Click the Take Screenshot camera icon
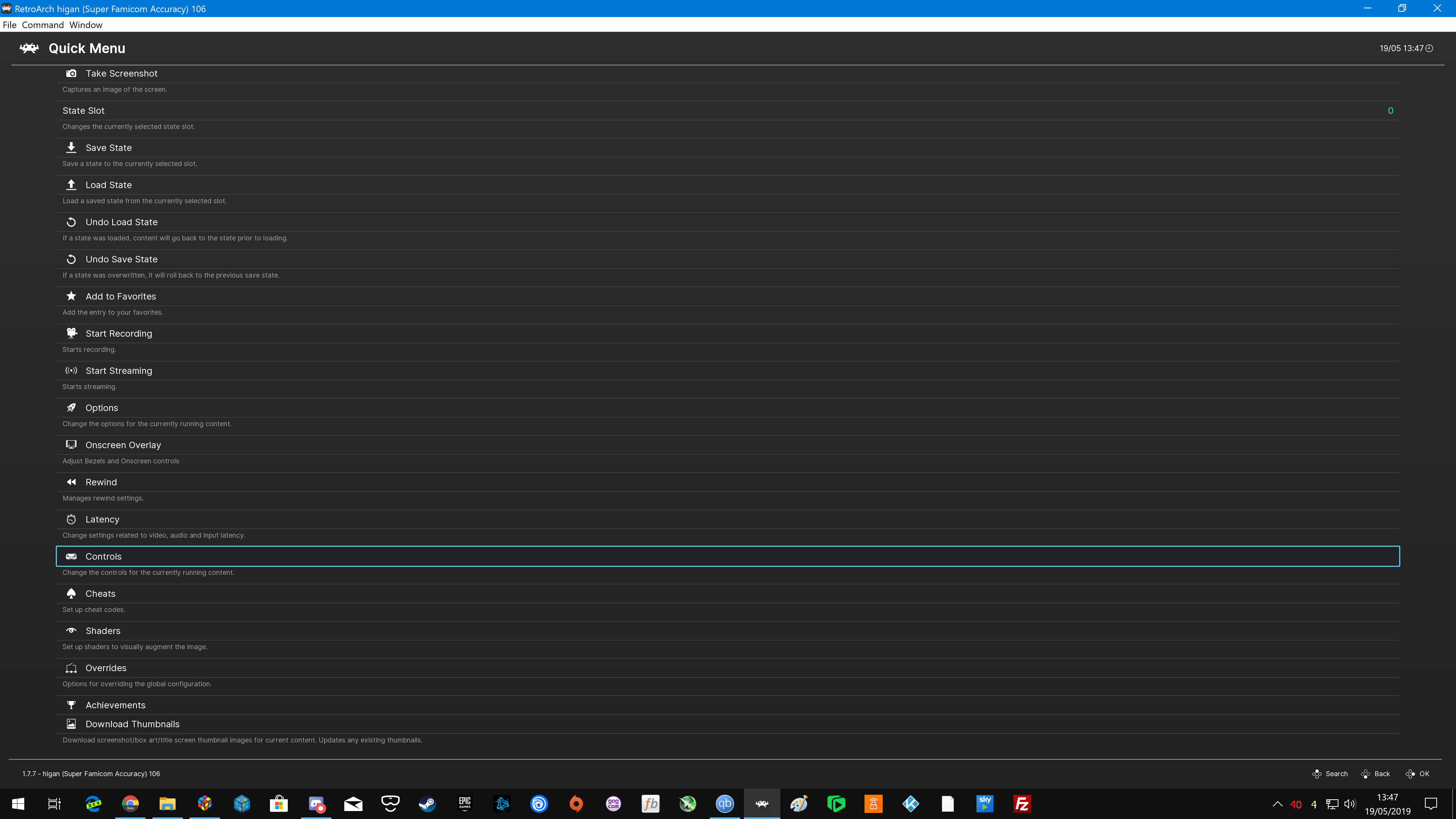 pyautogui.click(x=71, y=74)
